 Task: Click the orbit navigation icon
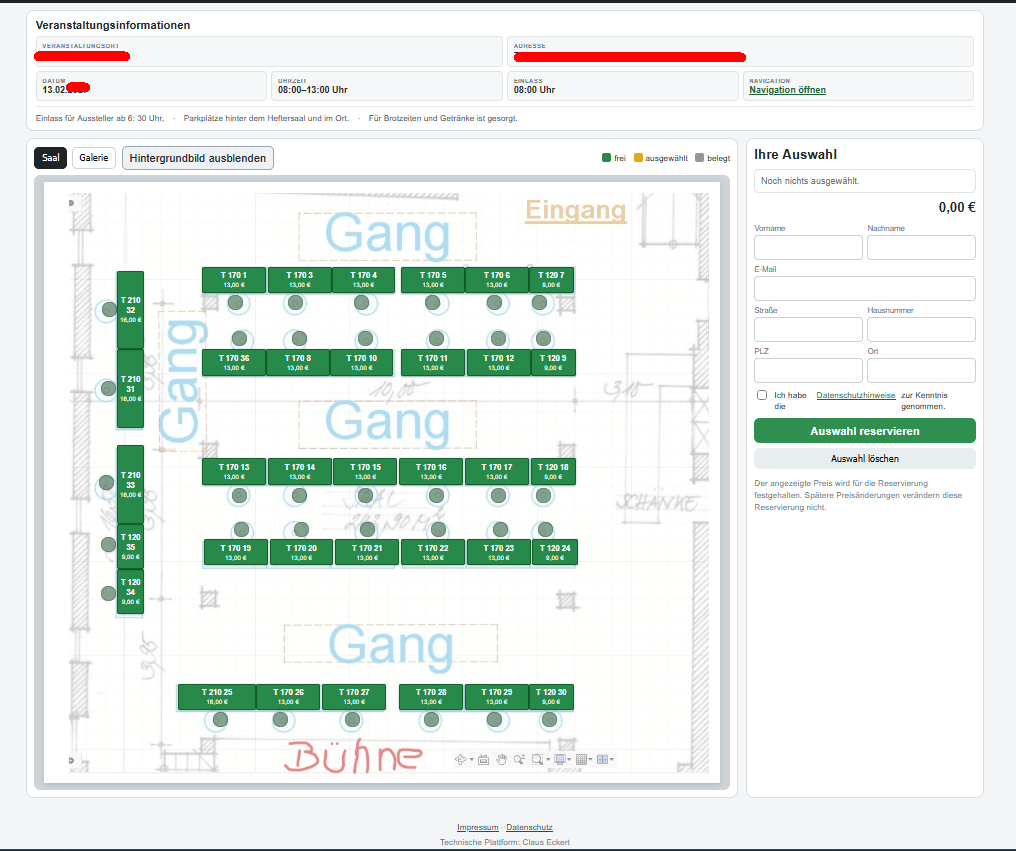pos(460,759)
